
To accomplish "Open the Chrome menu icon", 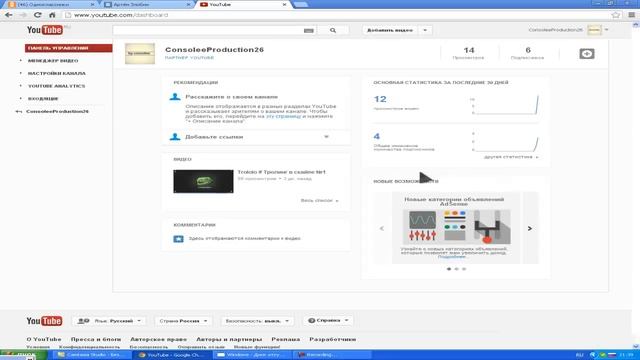I will 632,15.
